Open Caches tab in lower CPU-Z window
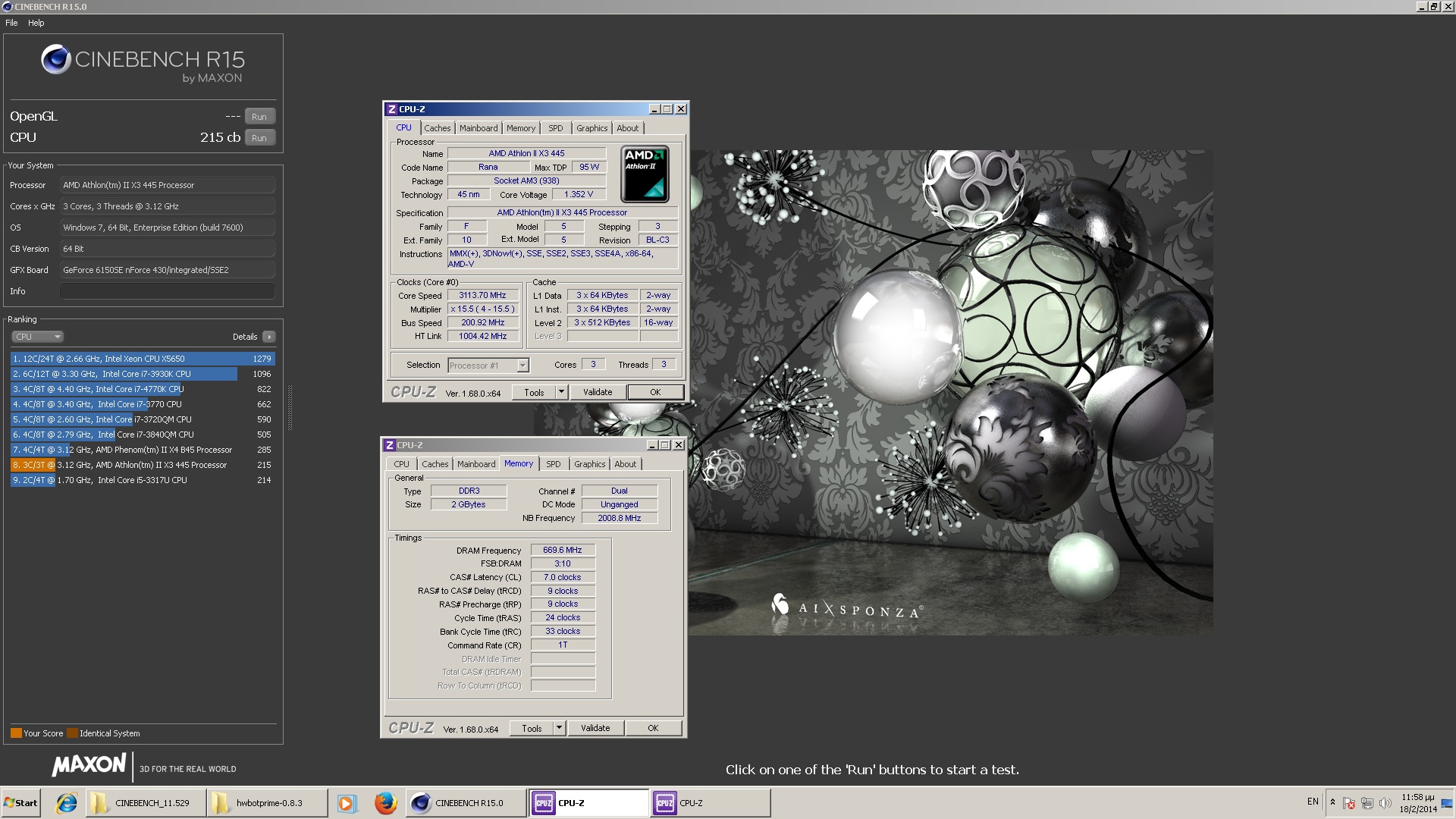Screen dimensions: 1456x819 click(x=435, y=464)
